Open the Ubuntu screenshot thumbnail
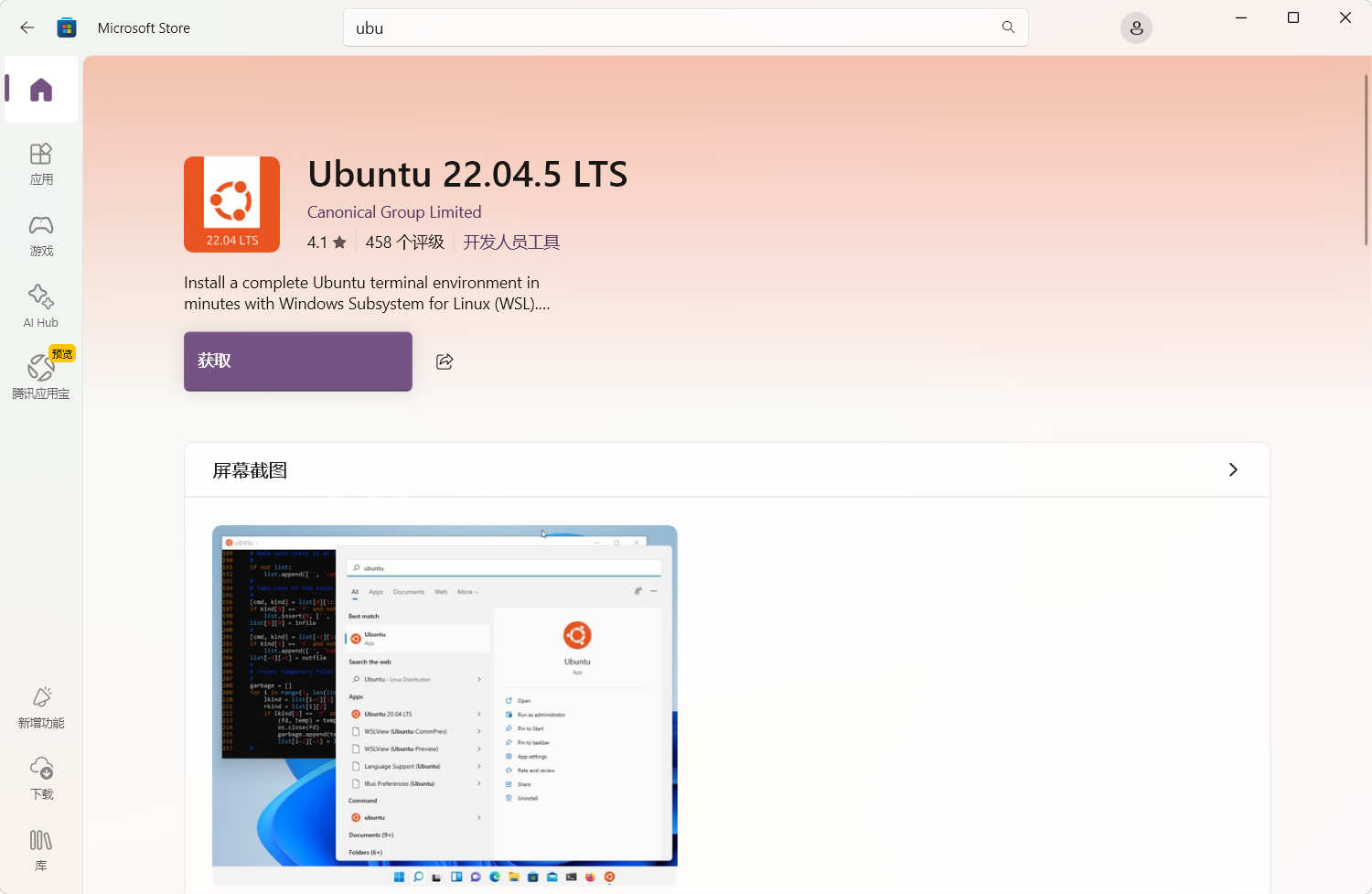This screenshot has width=1372, height=894. [445, 706]
